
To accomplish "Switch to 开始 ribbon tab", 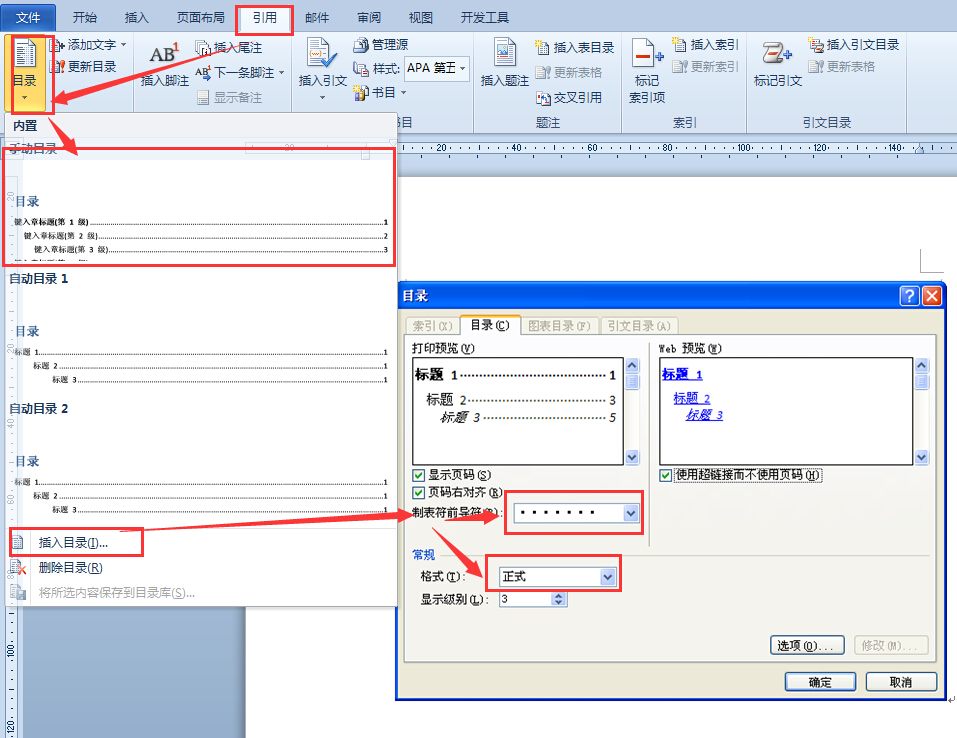I will tap(85, 18).
